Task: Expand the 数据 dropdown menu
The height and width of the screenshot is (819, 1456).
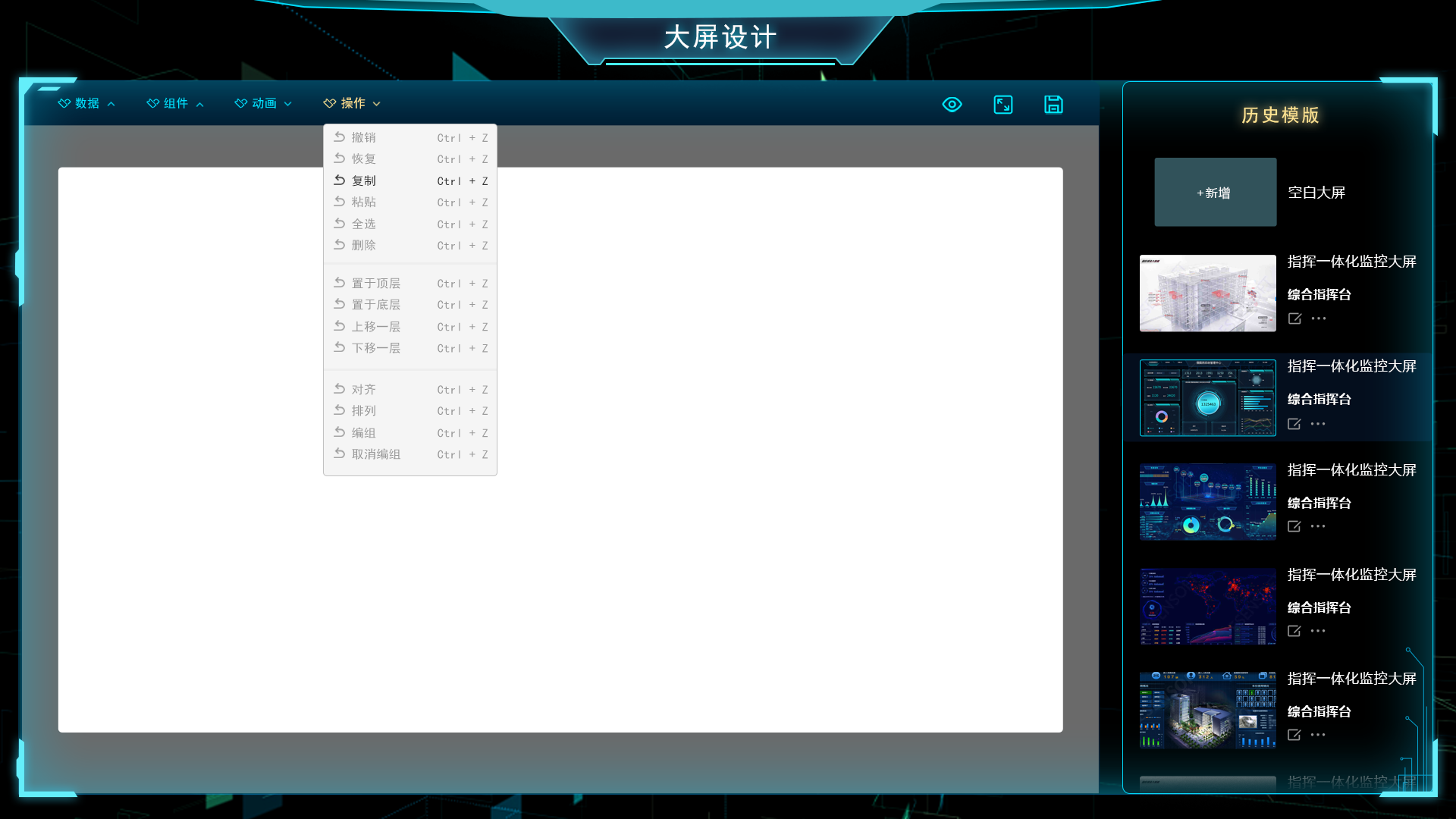Action: [86, 104]
